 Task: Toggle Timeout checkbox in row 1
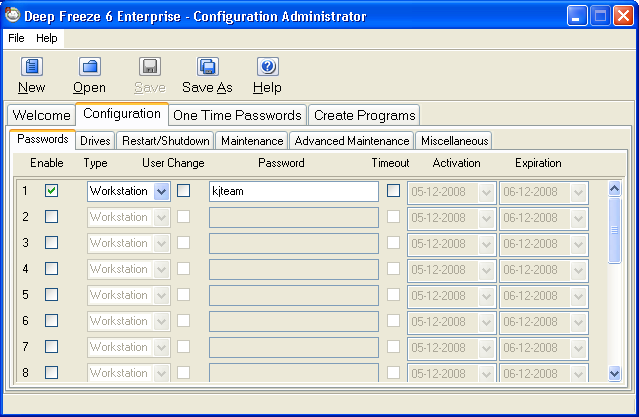(393, 191)
